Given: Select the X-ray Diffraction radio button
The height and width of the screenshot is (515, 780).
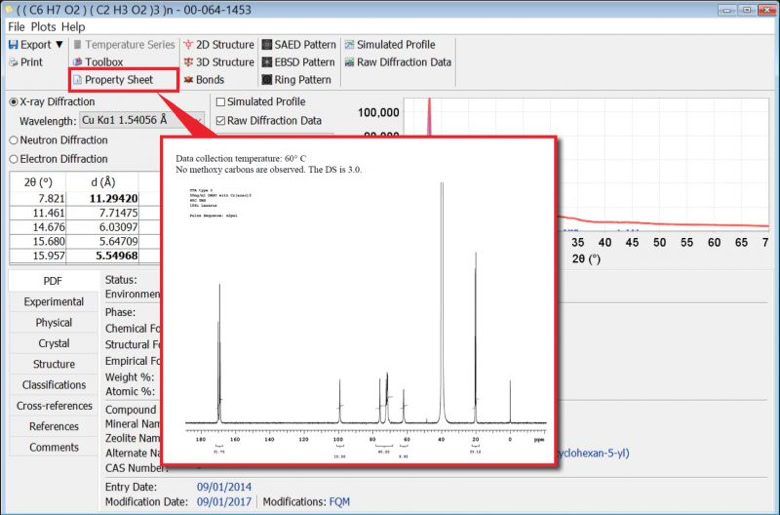Looking at the screenshot, I should pos(13,102).
